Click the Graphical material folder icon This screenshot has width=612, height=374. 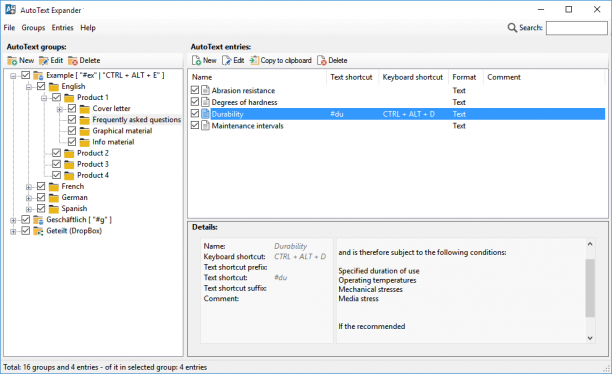(85, 131)
